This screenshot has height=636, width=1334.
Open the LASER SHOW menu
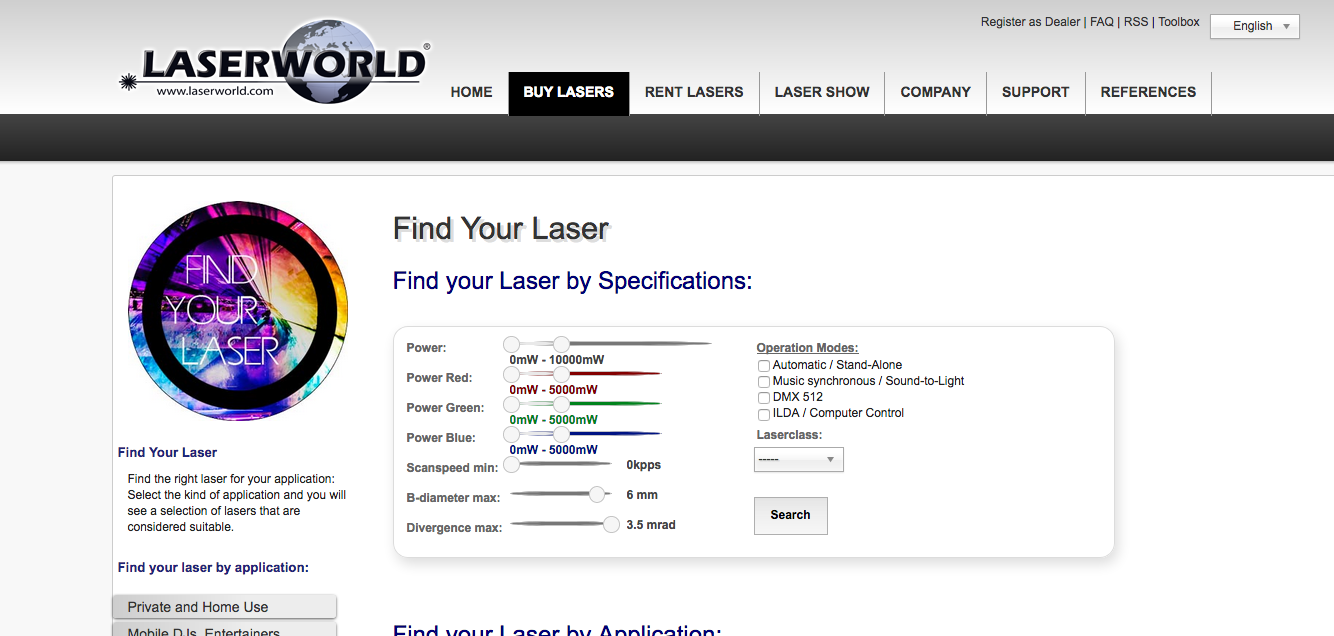[x=822, y=92]
